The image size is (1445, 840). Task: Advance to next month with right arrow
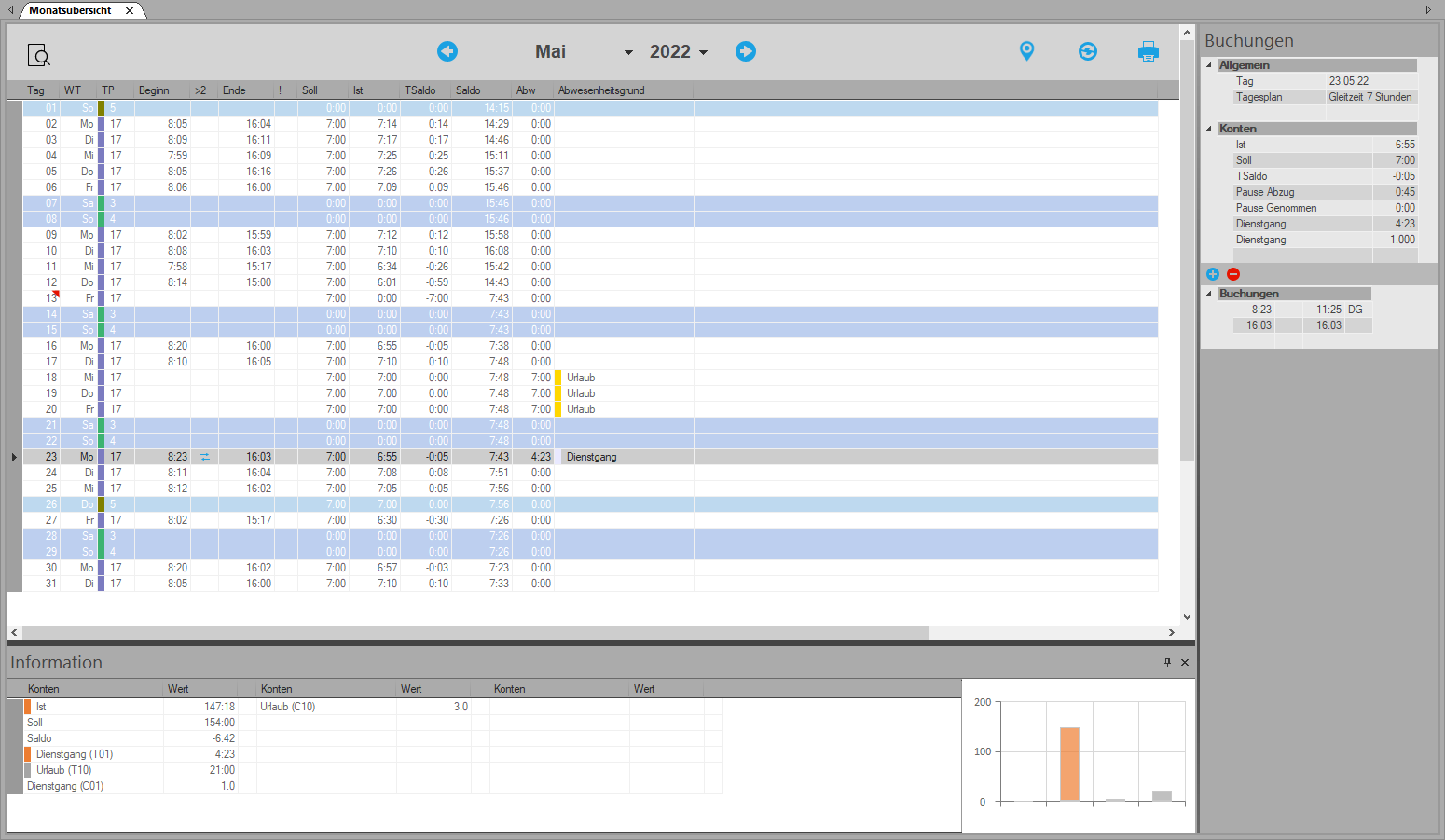click(746, 51)
